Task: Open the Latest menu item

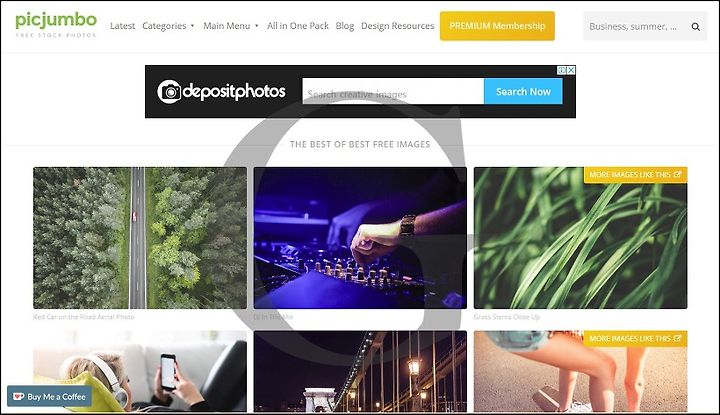Action: [123, 26]
